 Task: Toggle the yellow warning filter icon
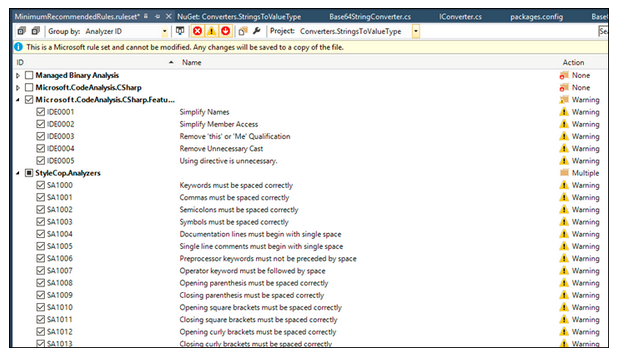pyautogui.click(x=212, y=31)
